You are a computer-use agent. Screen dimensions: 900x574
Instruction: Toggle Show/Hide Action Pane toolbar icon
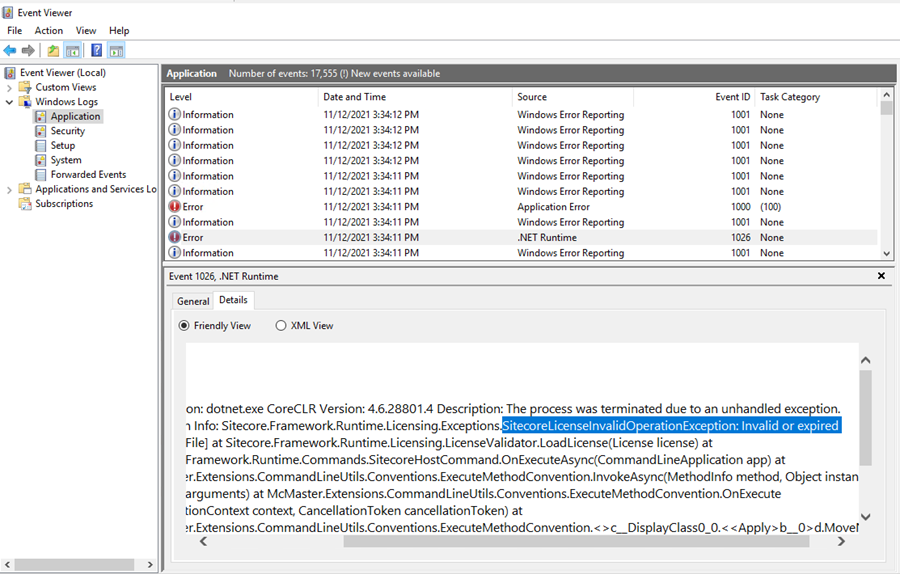click(x=116, y=51)
